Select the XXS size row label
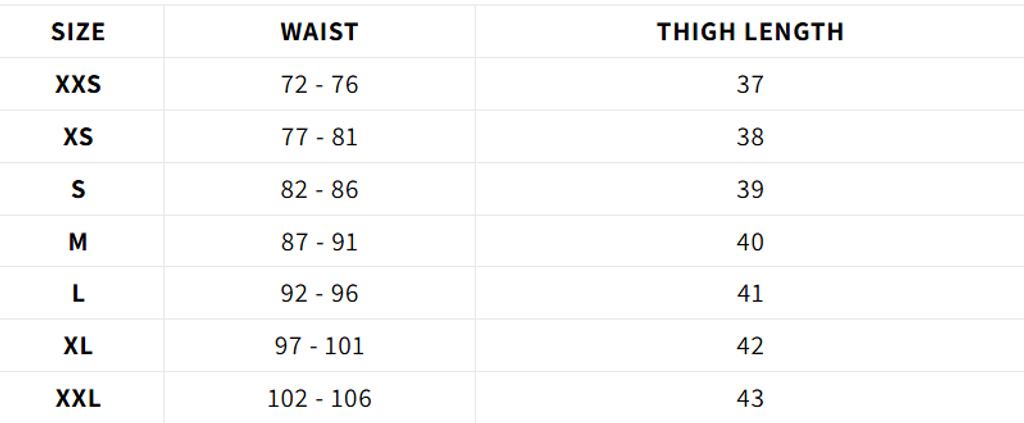The width and height of the screenshot is (1024, 423). click(78, 85)
